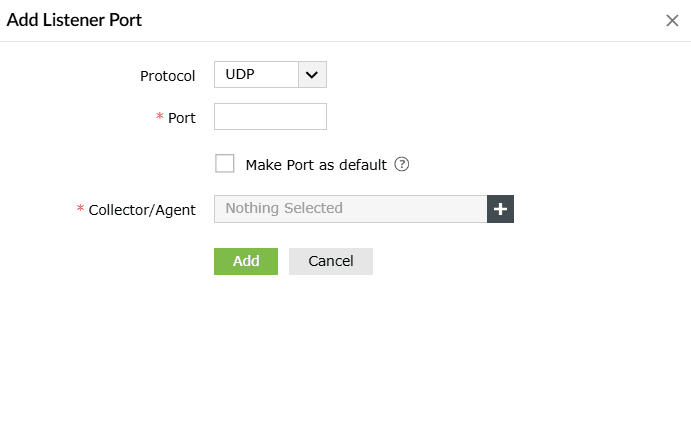
Task: Click the red asterisk next to Collector/Agent
Action: point(81,210)
